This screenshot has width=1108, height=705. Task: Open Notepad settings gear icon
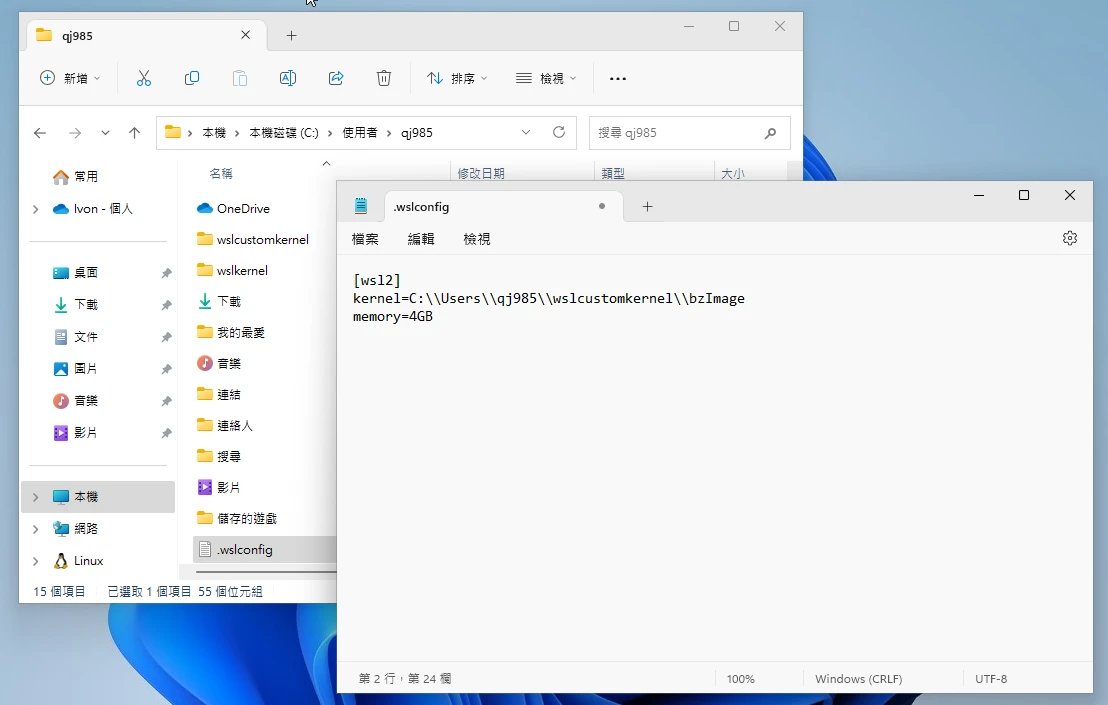point(1070,238)
